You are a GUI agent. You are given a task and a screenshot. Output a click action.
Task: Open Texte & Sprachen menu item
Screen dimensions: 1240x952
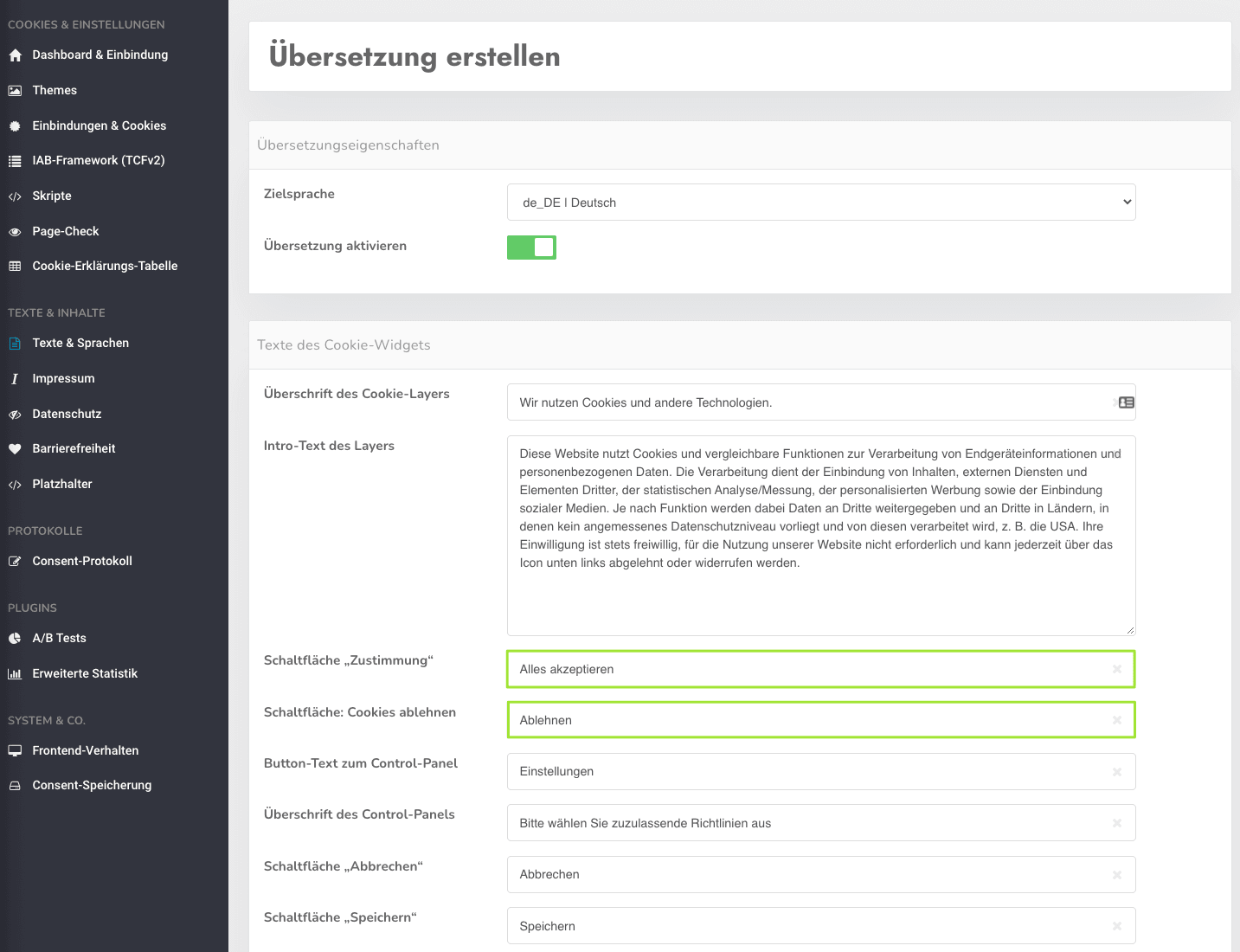pos(80,344)
